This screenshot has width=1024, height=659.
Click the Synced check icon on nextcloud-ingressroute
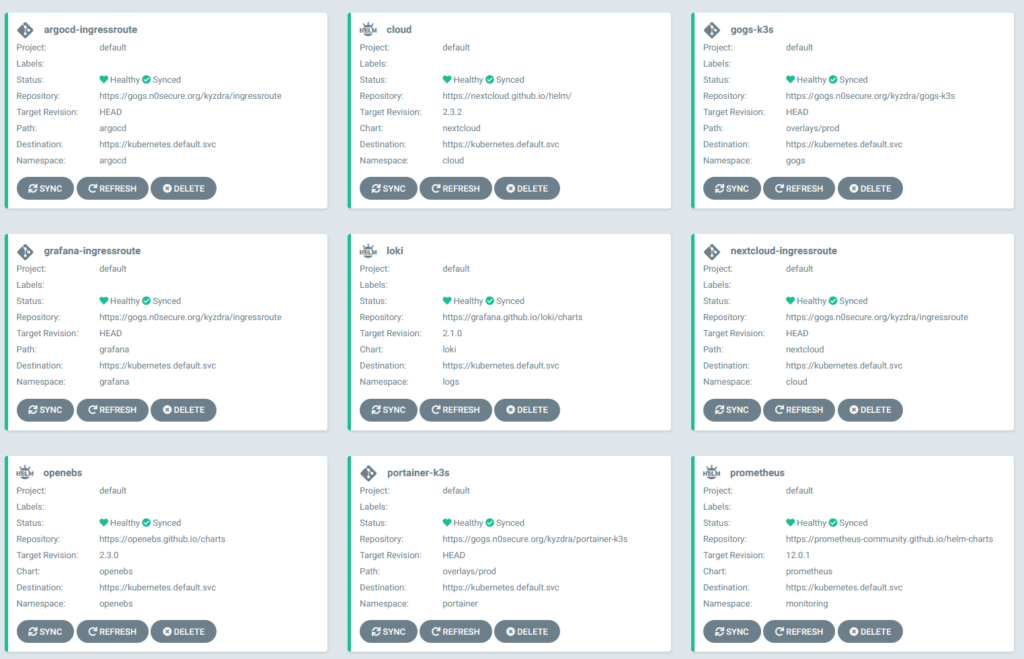(x=833, y=301)
